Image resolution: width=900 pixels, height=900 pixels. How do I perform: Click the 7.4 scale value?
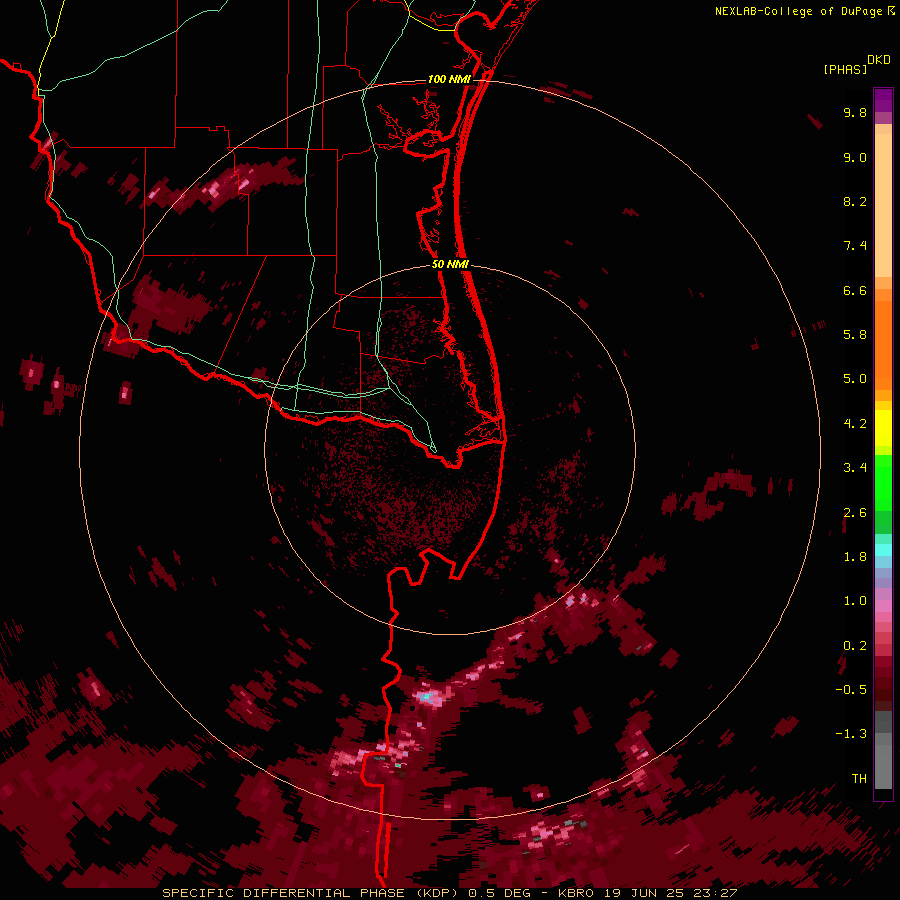855,246
